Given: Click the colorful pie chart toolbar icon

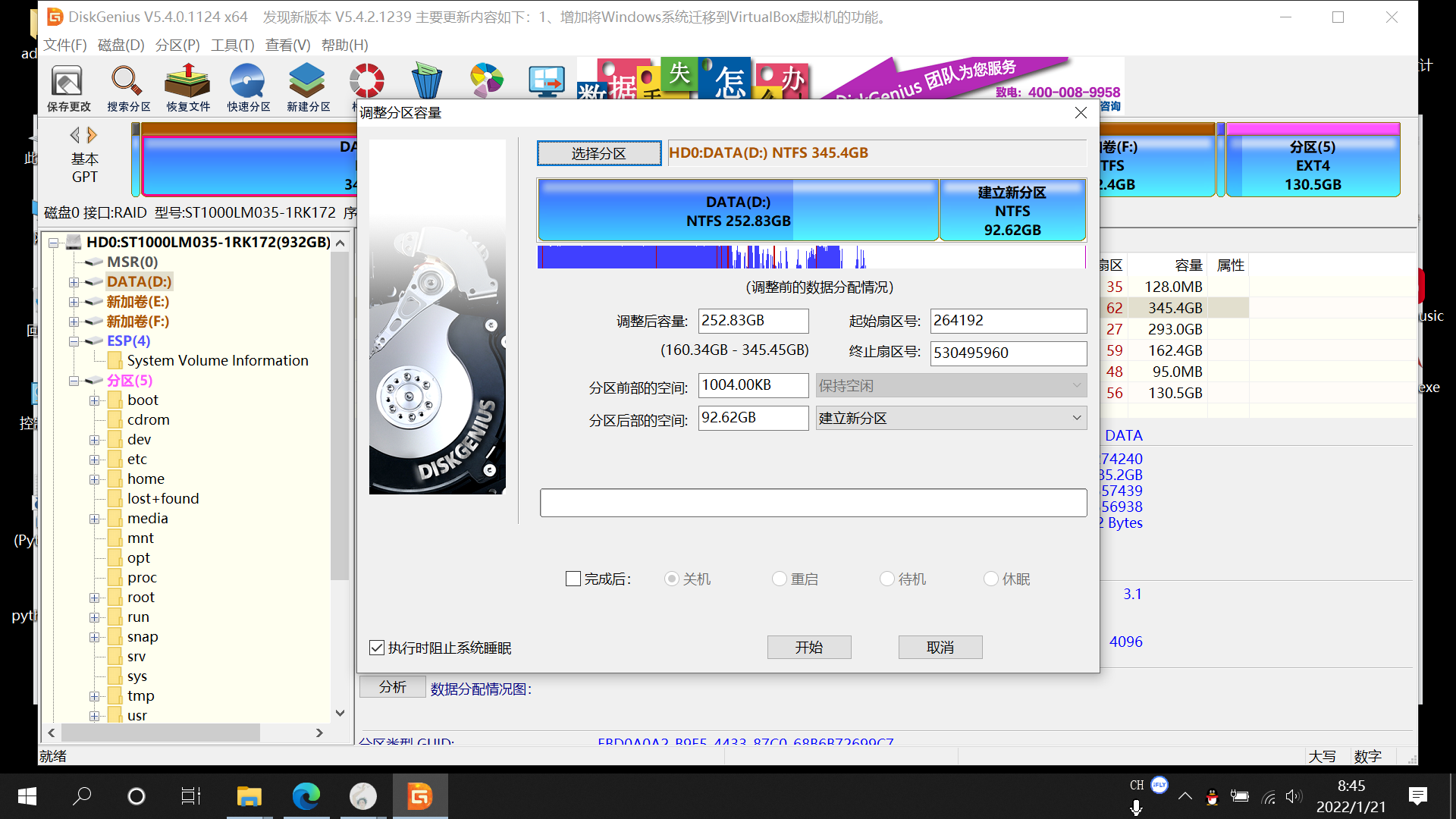Looking at the screenshot, I should [486, 80].
